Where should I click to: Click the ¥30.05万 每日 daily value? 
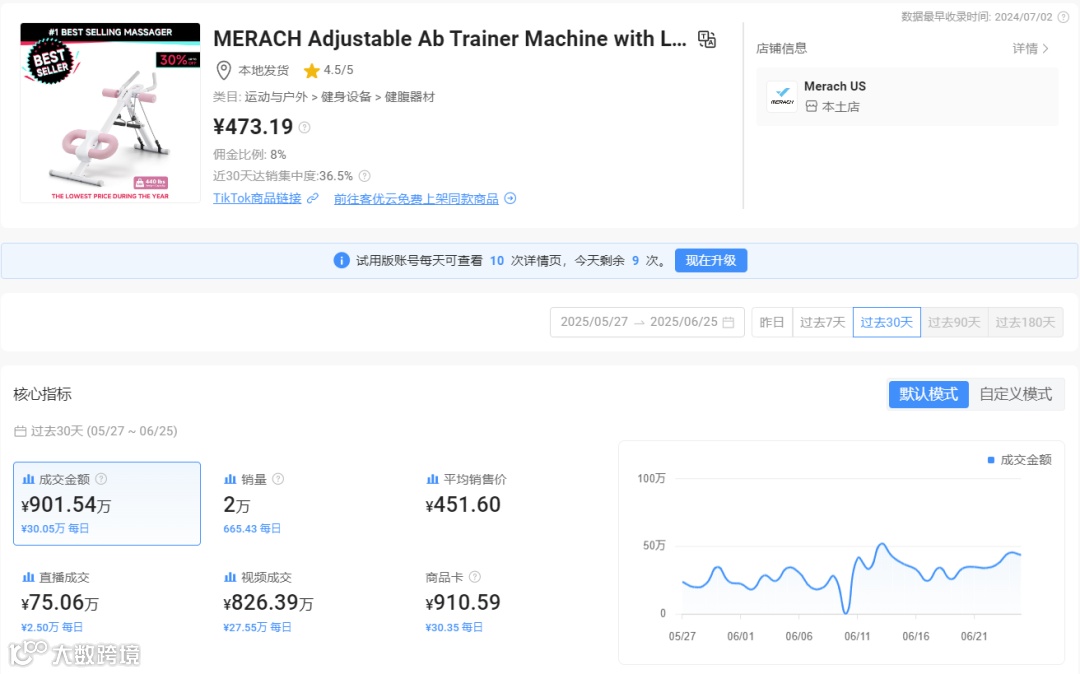point(55,529)
